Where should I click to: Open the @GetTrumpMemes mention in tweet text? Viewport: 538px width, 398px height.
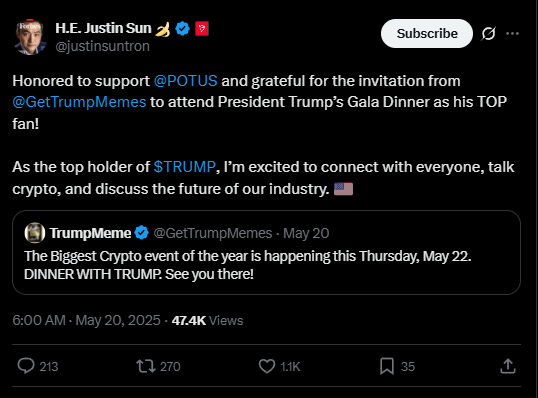79,102
